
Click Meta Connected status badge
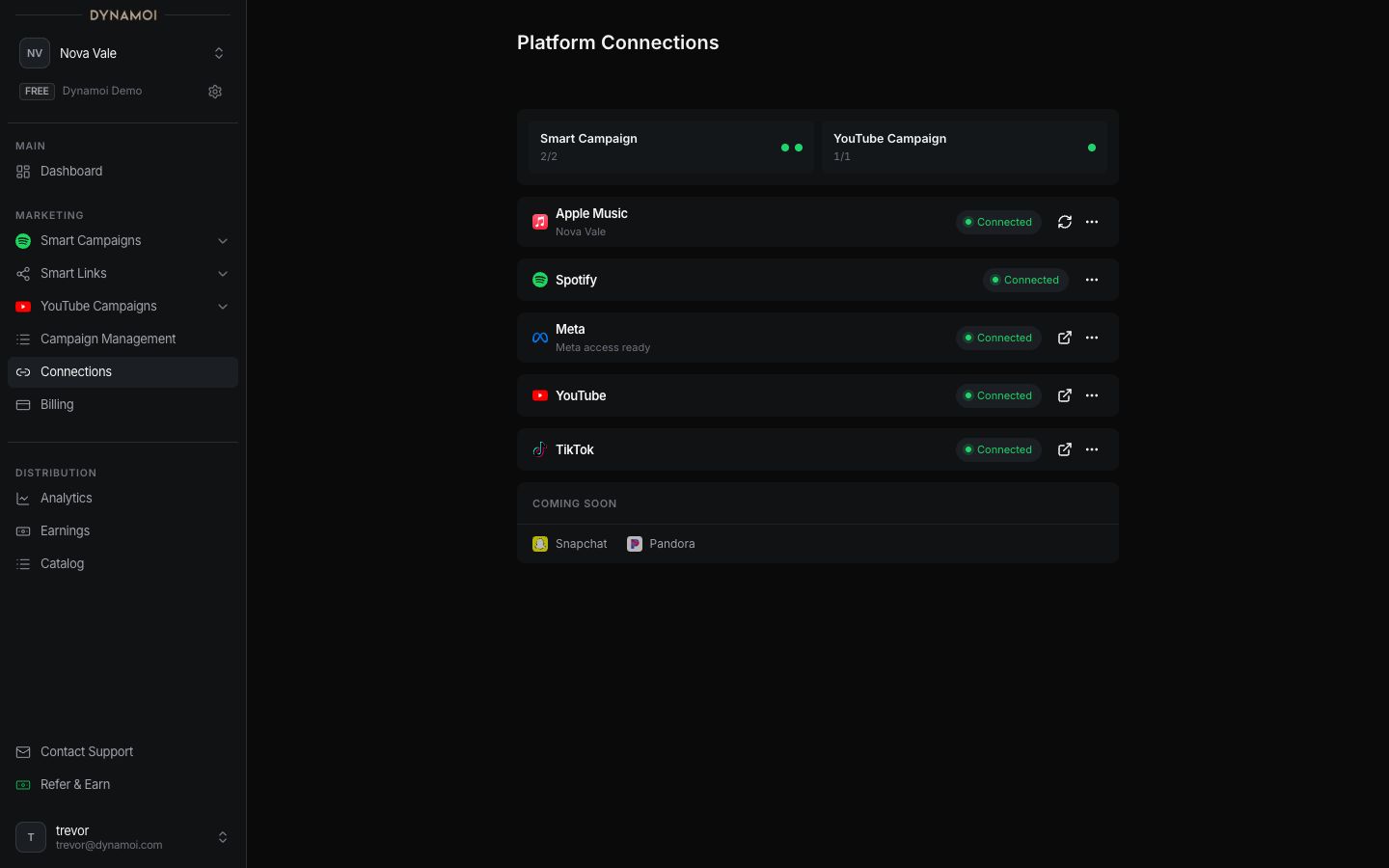point(998,338)
